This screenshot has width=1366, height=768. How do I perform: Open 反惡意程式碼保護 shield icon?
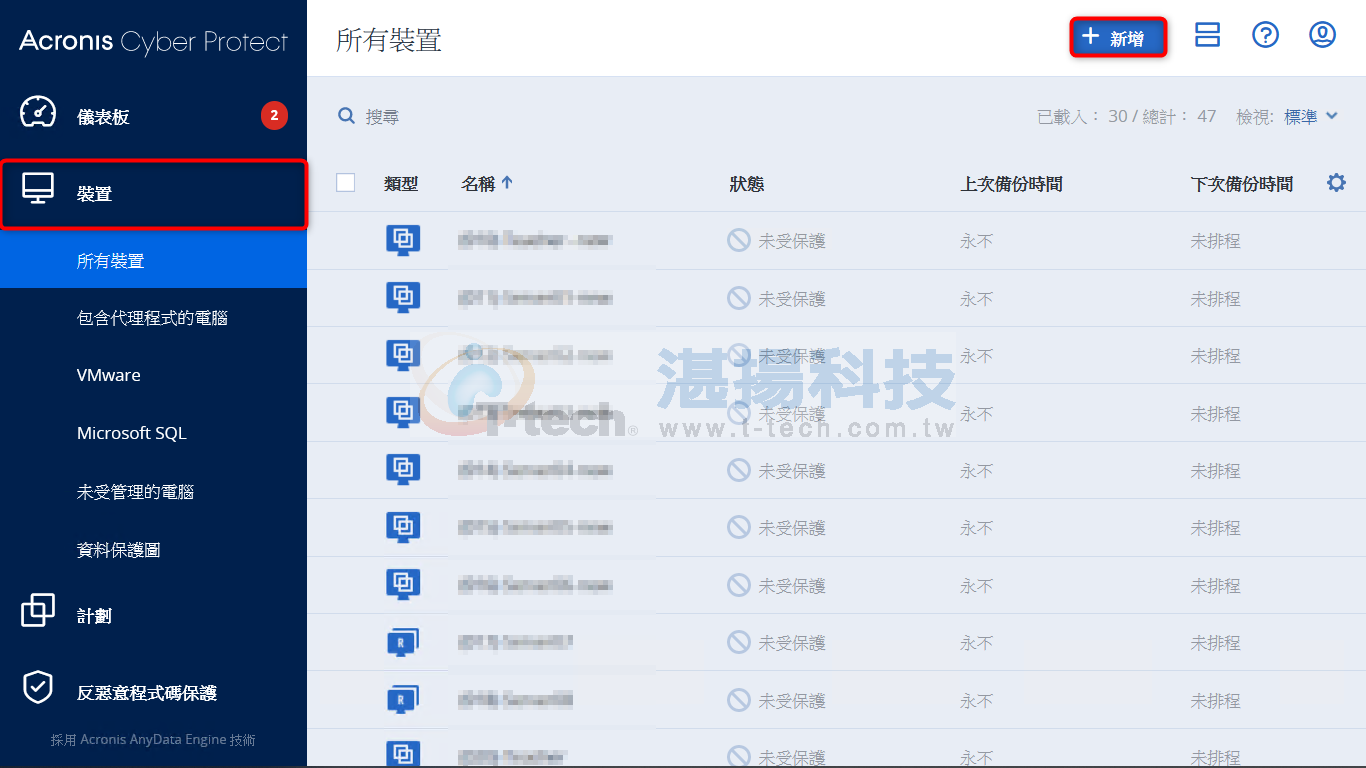click(38, 687)
